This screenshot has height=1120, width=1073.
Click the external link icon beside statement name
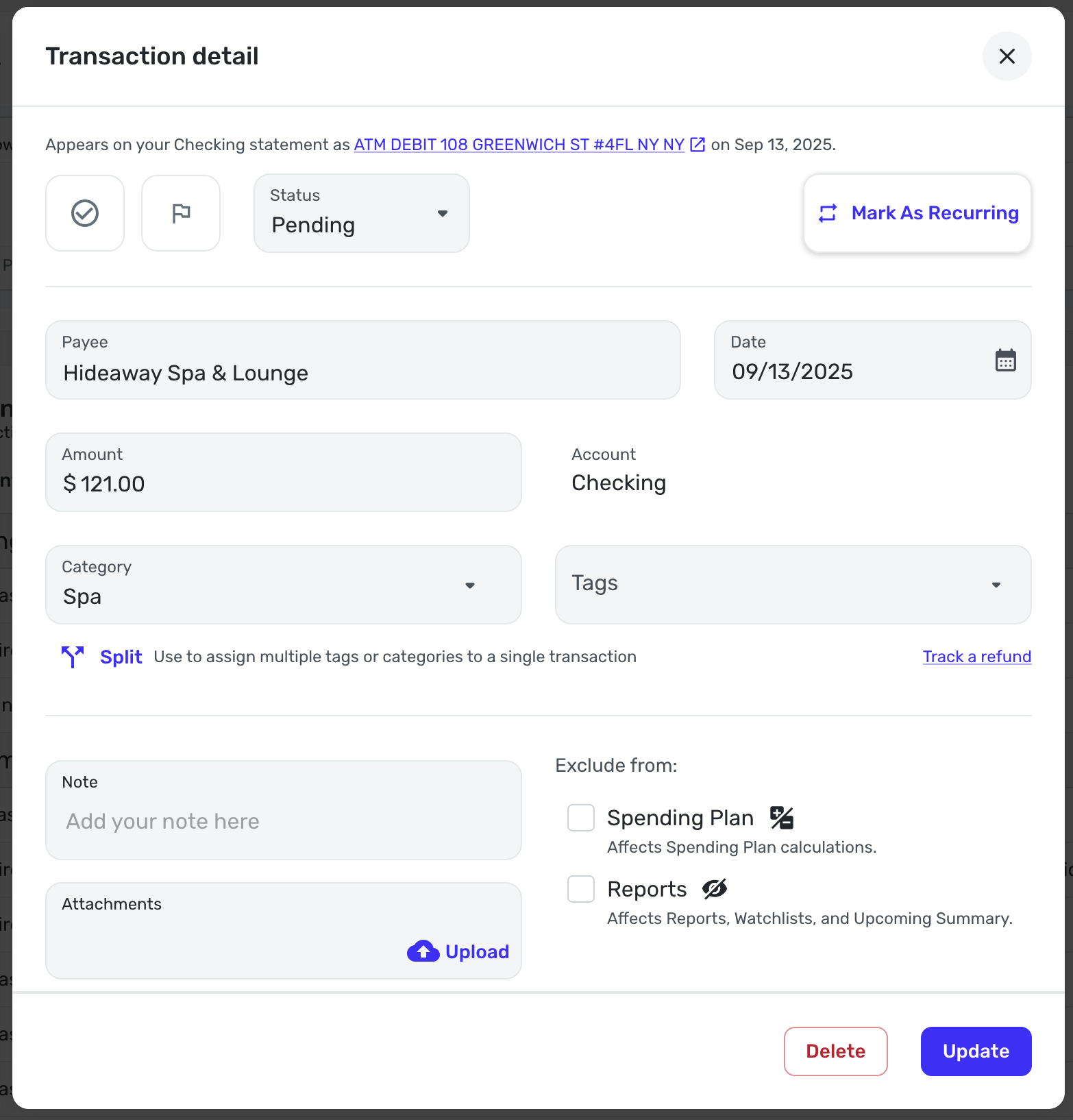click(x=698, y=145)
